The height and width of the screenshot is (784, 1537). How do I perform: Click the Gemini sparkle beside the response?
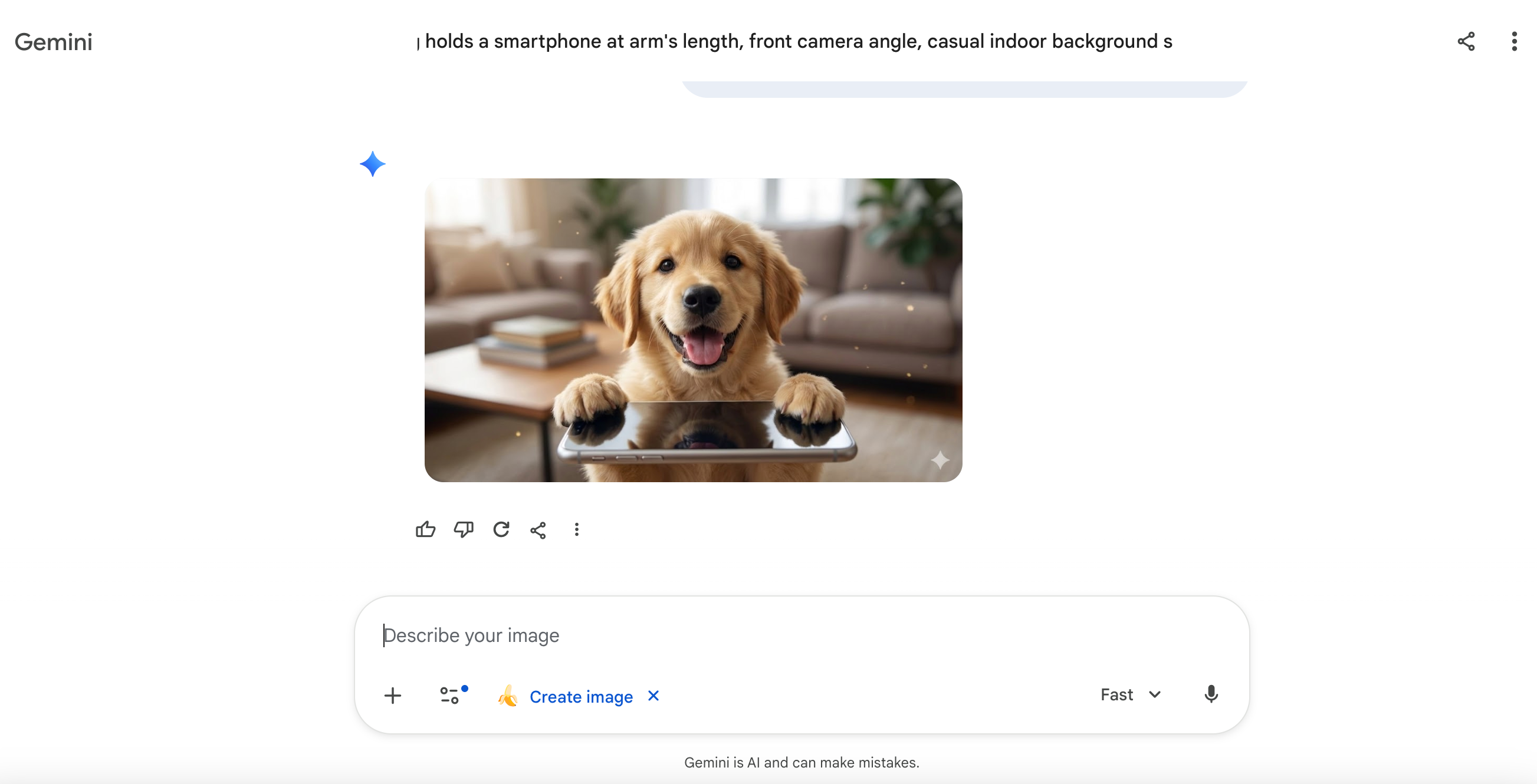[372, 164]
